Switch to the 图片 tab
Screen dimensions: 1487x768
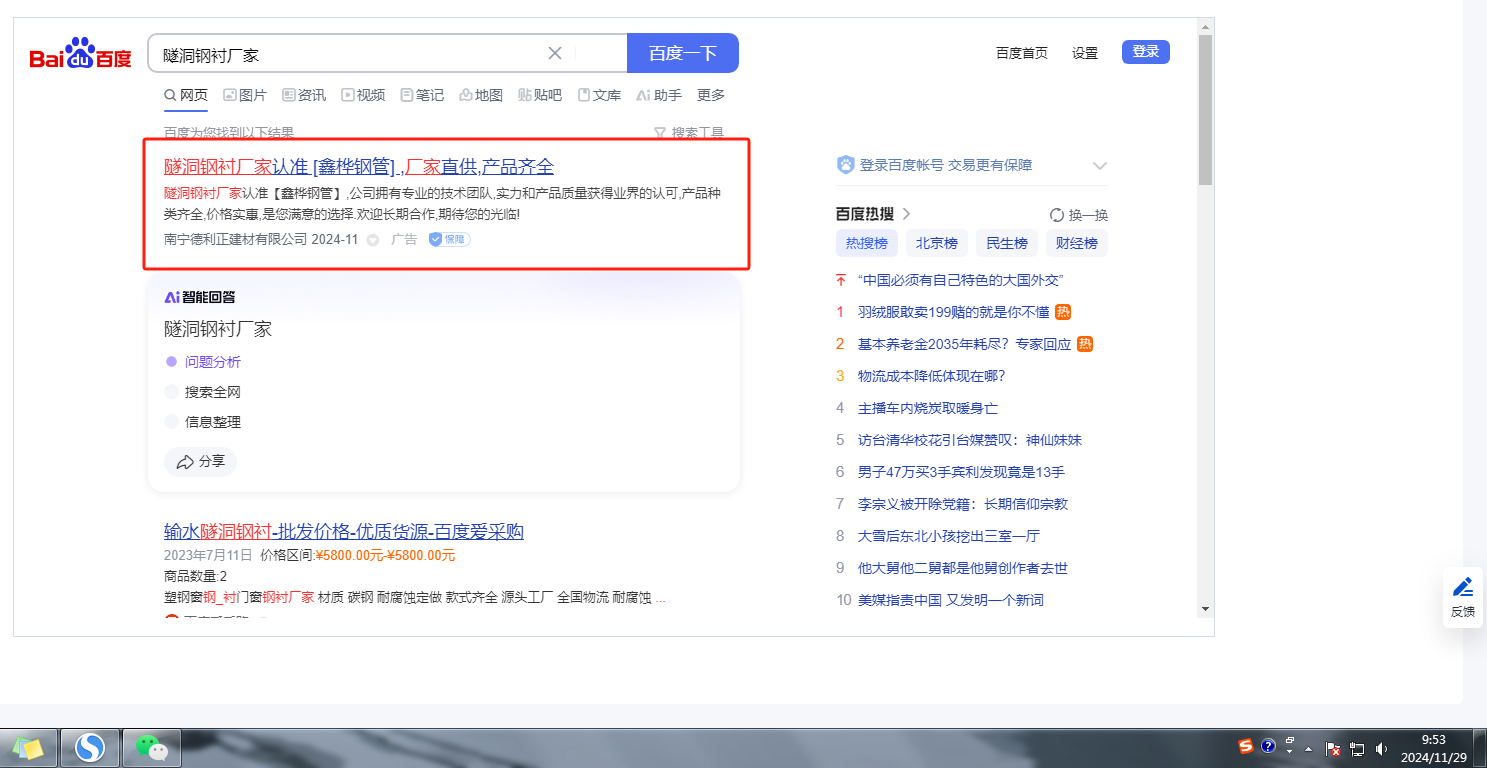pyautogui.click(x=245, y=95)
